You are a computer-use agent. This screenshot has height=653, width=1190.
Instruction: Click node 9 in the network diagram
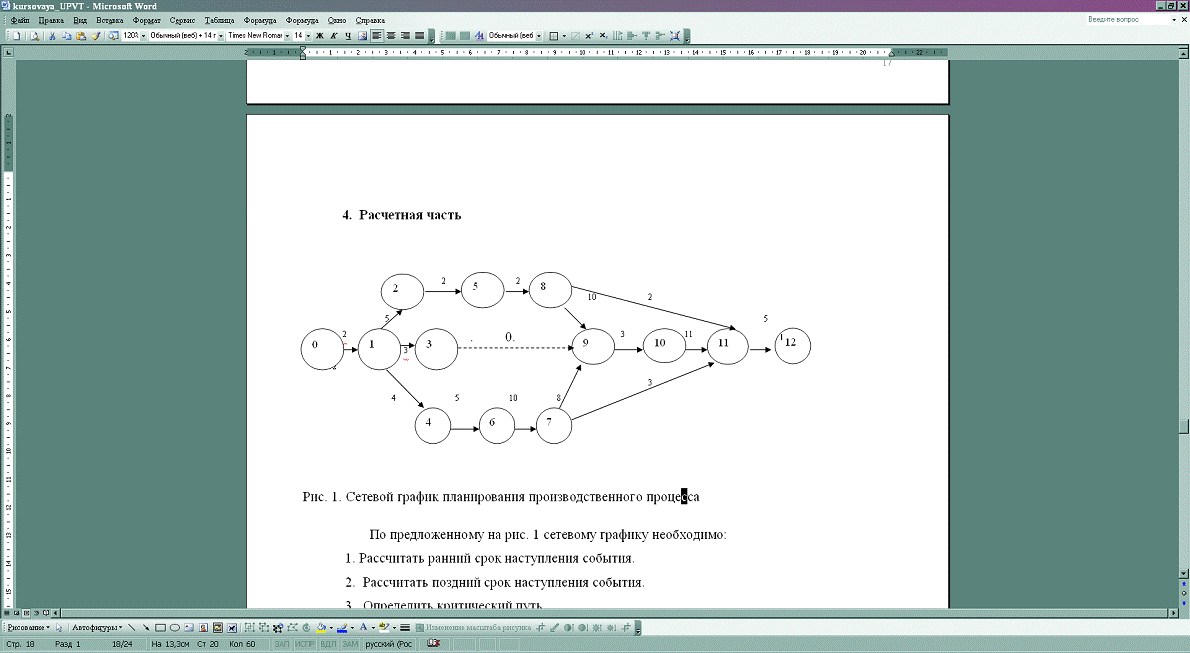(x=593, y=346)
